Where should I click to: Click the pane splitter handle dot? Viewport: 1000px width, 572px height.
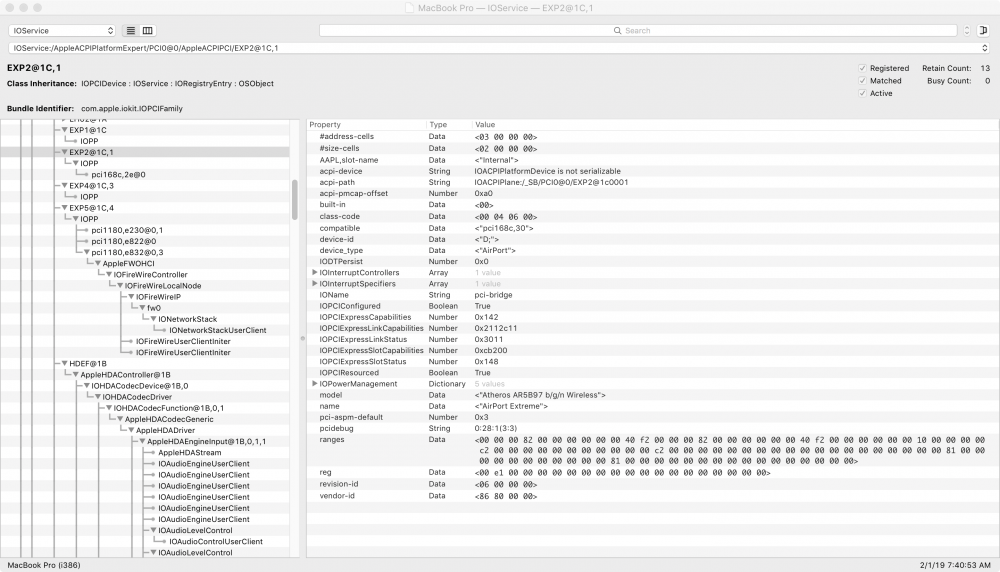point(302,339)
